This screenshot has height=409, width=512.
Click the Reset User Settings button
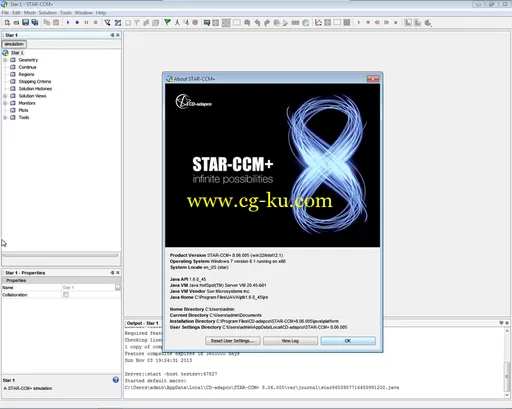coord(233,341)
